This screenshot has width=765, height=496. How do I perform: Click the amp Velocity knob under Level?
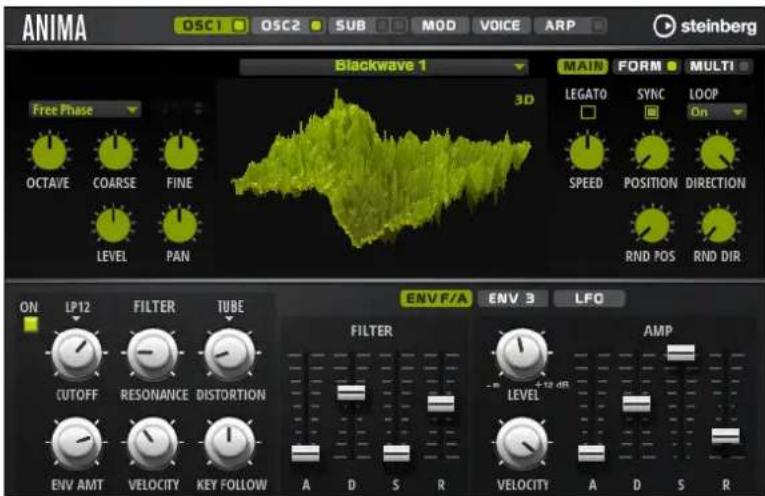tap(522, 443)
